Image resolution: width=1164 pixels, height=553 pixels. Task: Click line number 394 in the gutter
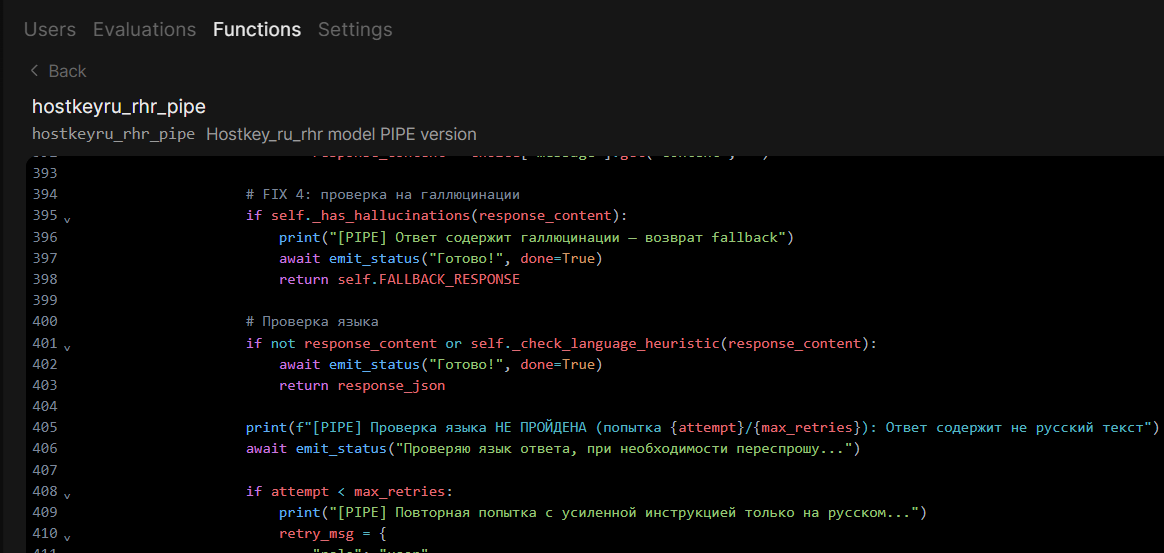[45, 194]
